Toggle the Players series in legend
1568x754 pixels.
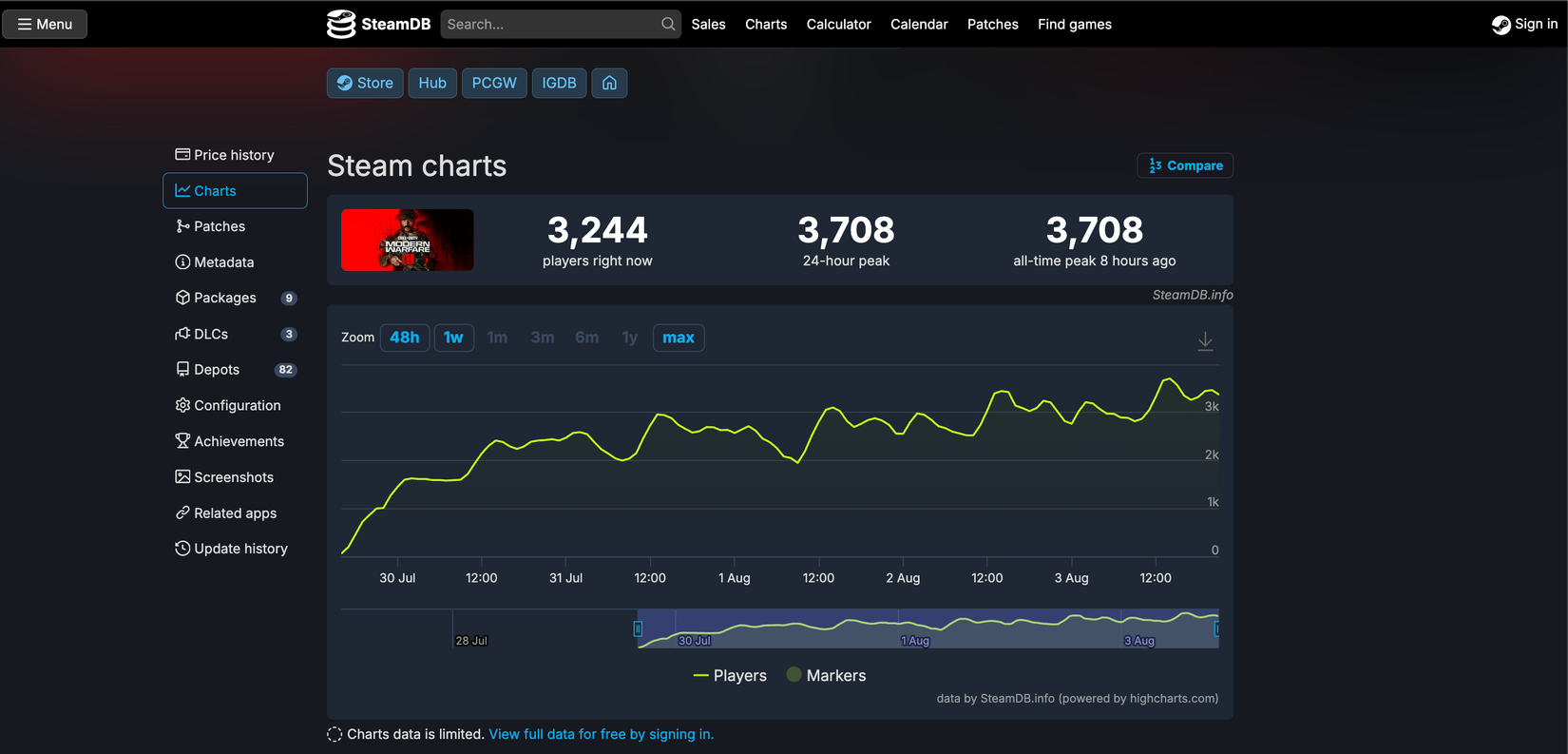coord(730,675)
